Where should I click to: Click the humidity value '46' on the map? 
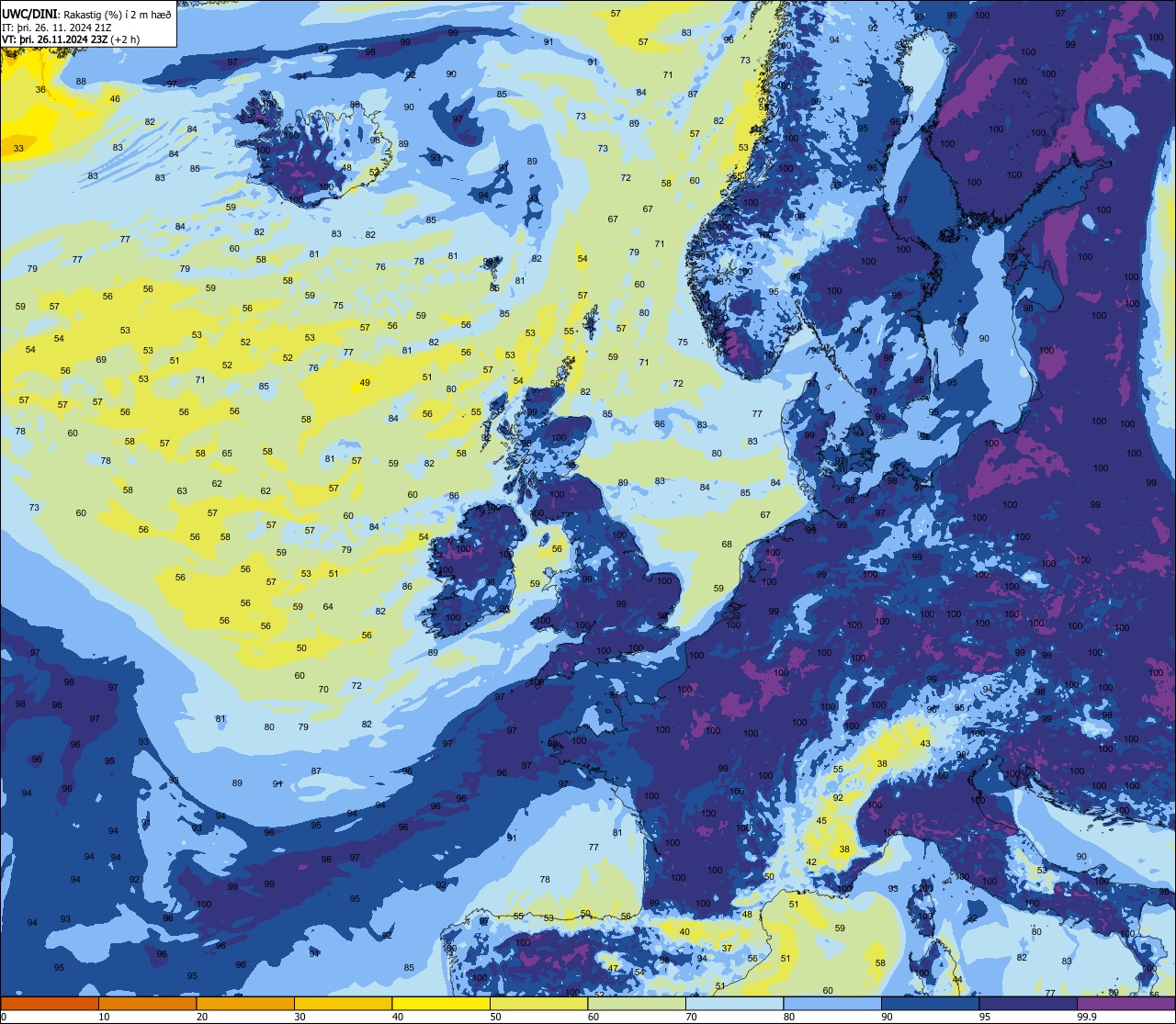(x=115, y=98)
